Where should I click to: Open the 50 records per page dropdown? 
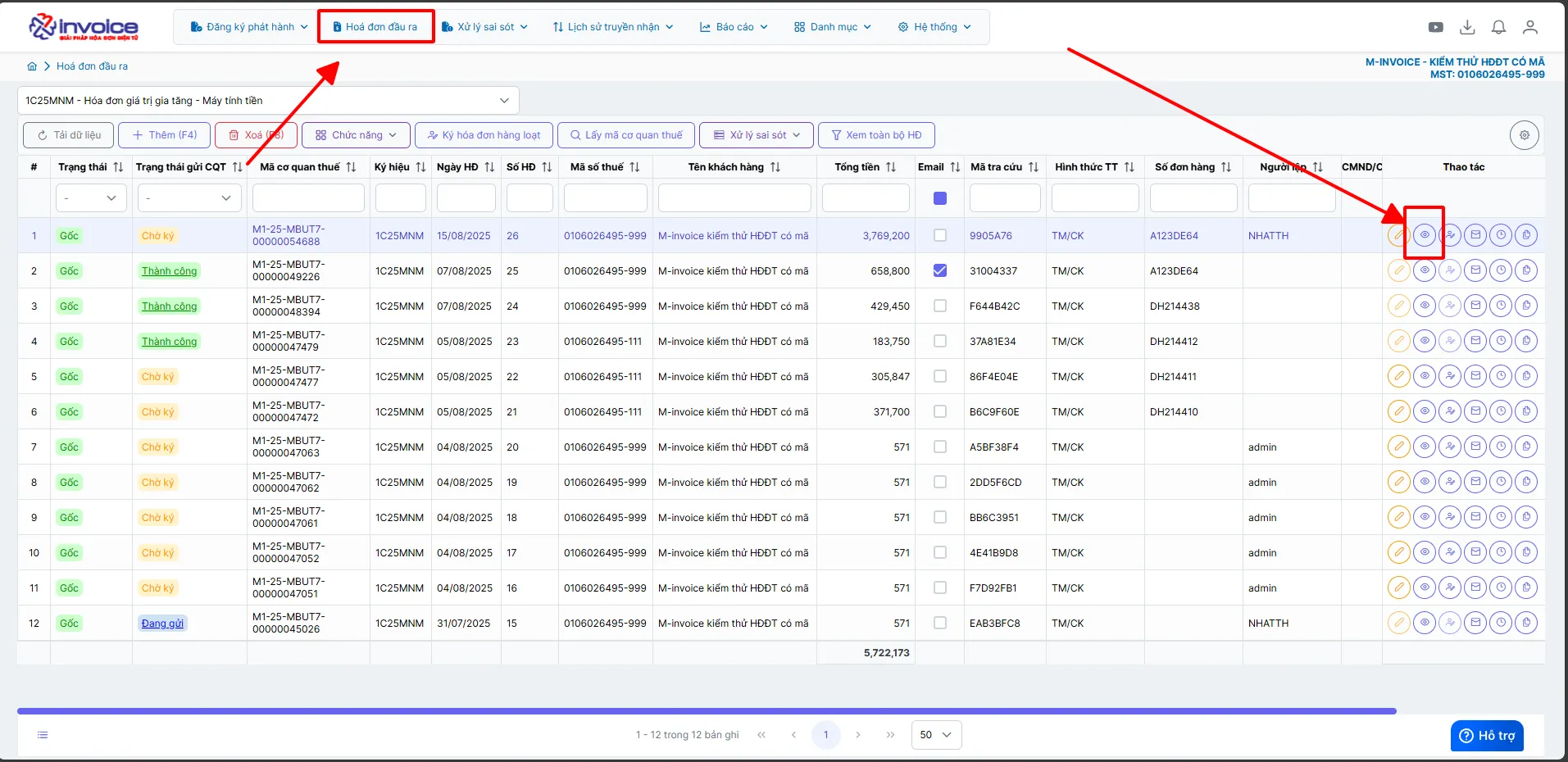(x=936, y=735)
